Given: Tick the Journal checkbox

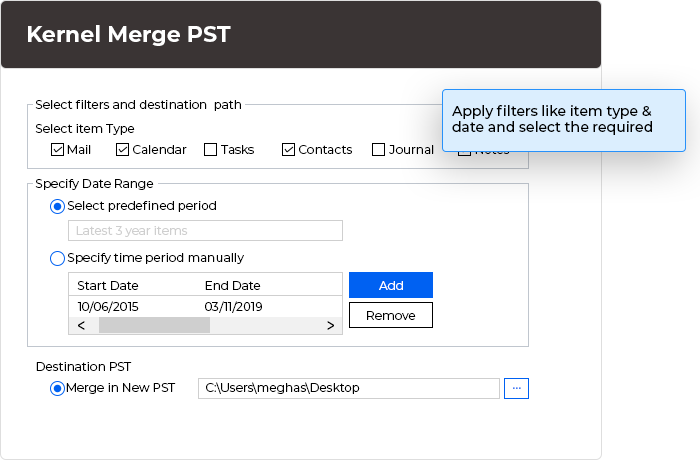Looking at the screenshot, I should (379, 150).
